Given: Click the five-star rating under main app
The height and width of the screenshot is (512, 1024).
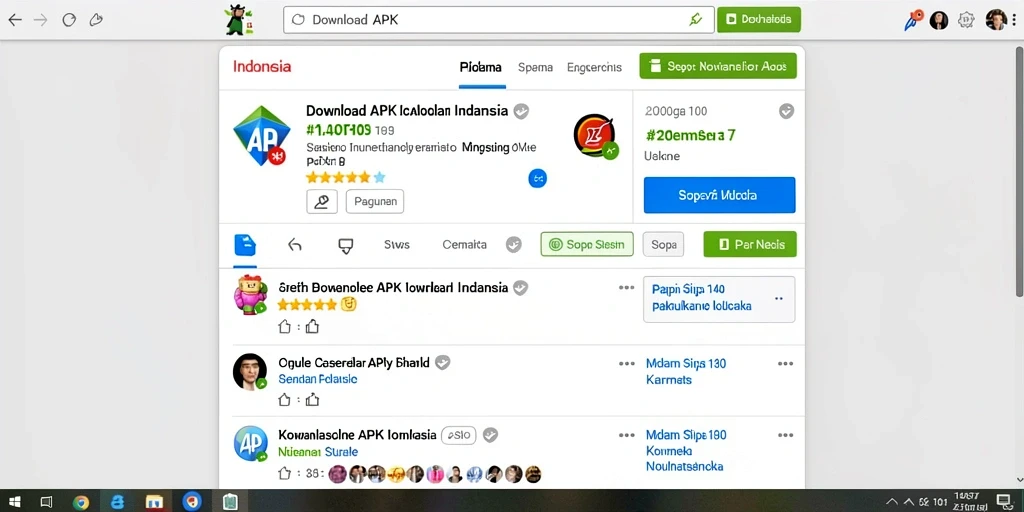Looking at the screenshot, I should click(345, 177).
